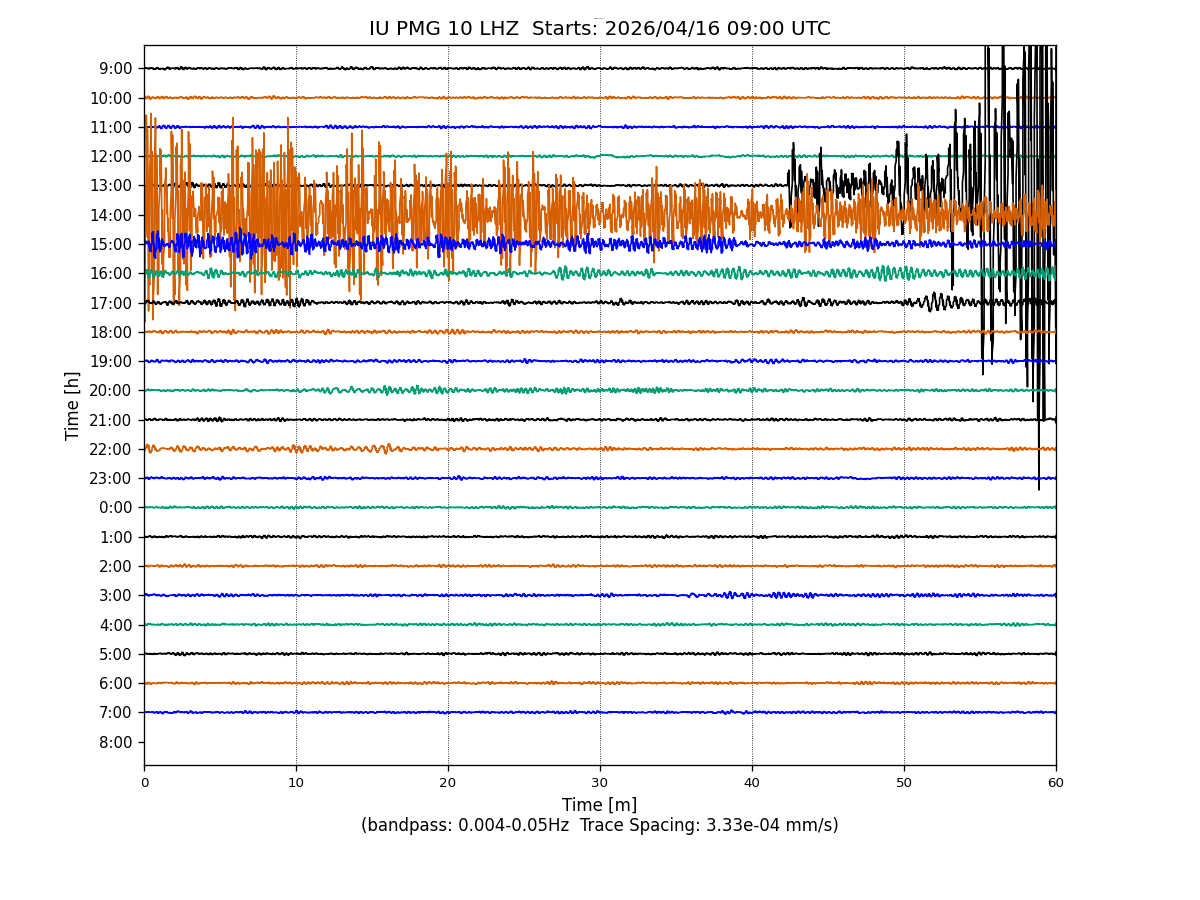Image resolution: width=1200 pixels, height=900 pixels.
Task: Select the 6:00 hour tick label
Action: [115, 684]
